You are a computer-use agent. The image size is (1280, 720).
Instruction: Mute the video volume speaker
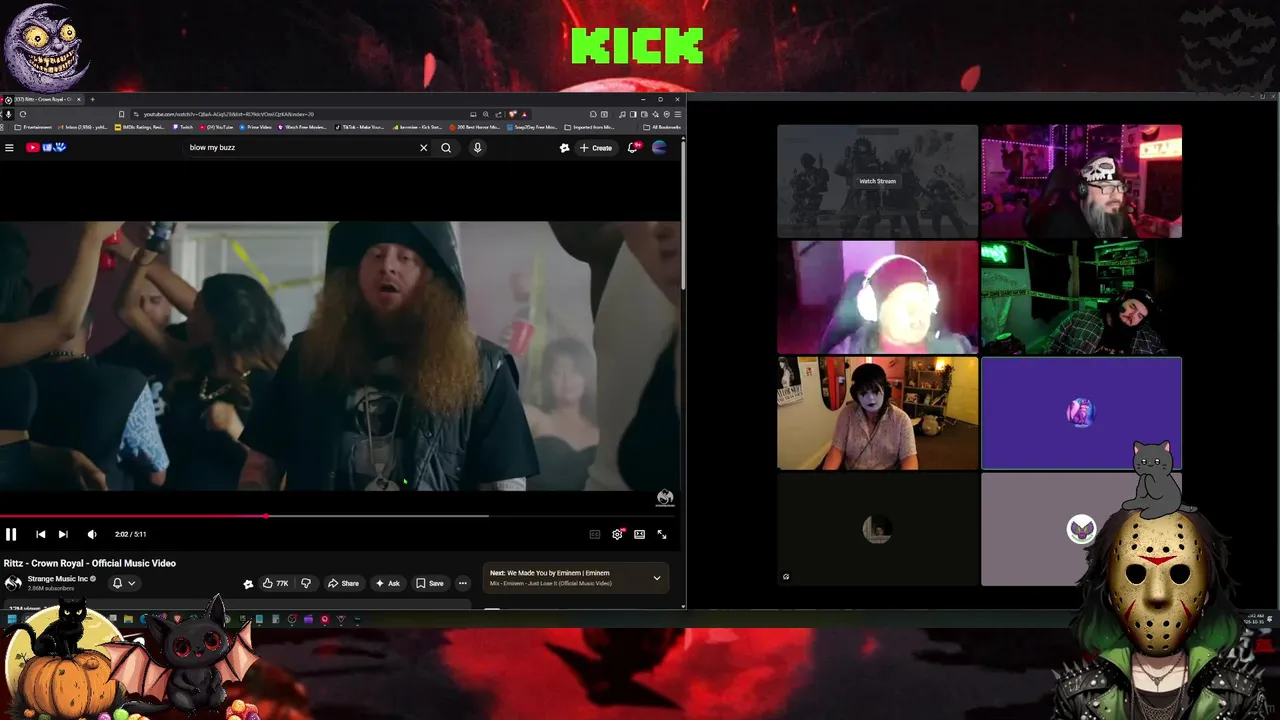pyautogui.click(x=92, y=535)
